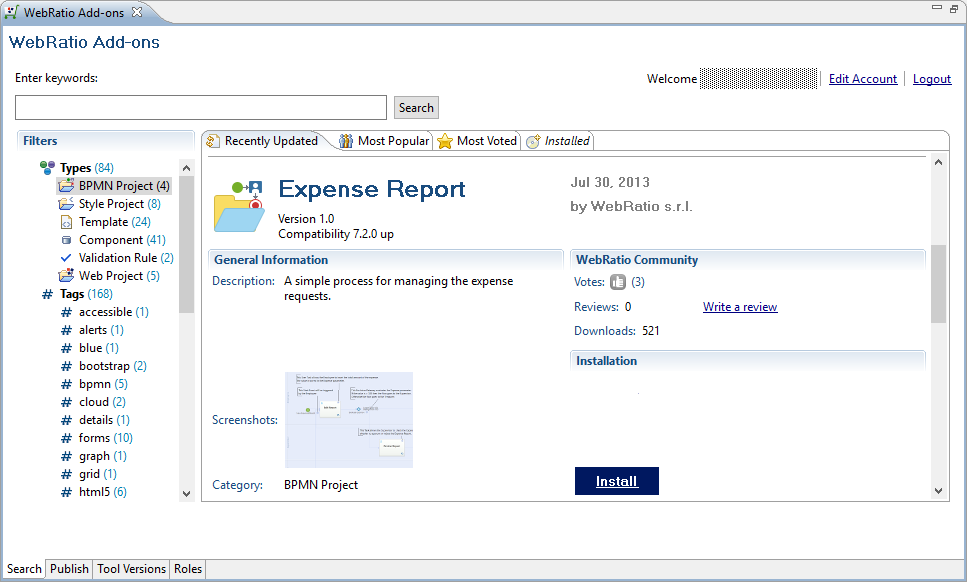Switch to the Publish bottom tab
Viewport: 967px width, 582px height.
click(69, 568)
